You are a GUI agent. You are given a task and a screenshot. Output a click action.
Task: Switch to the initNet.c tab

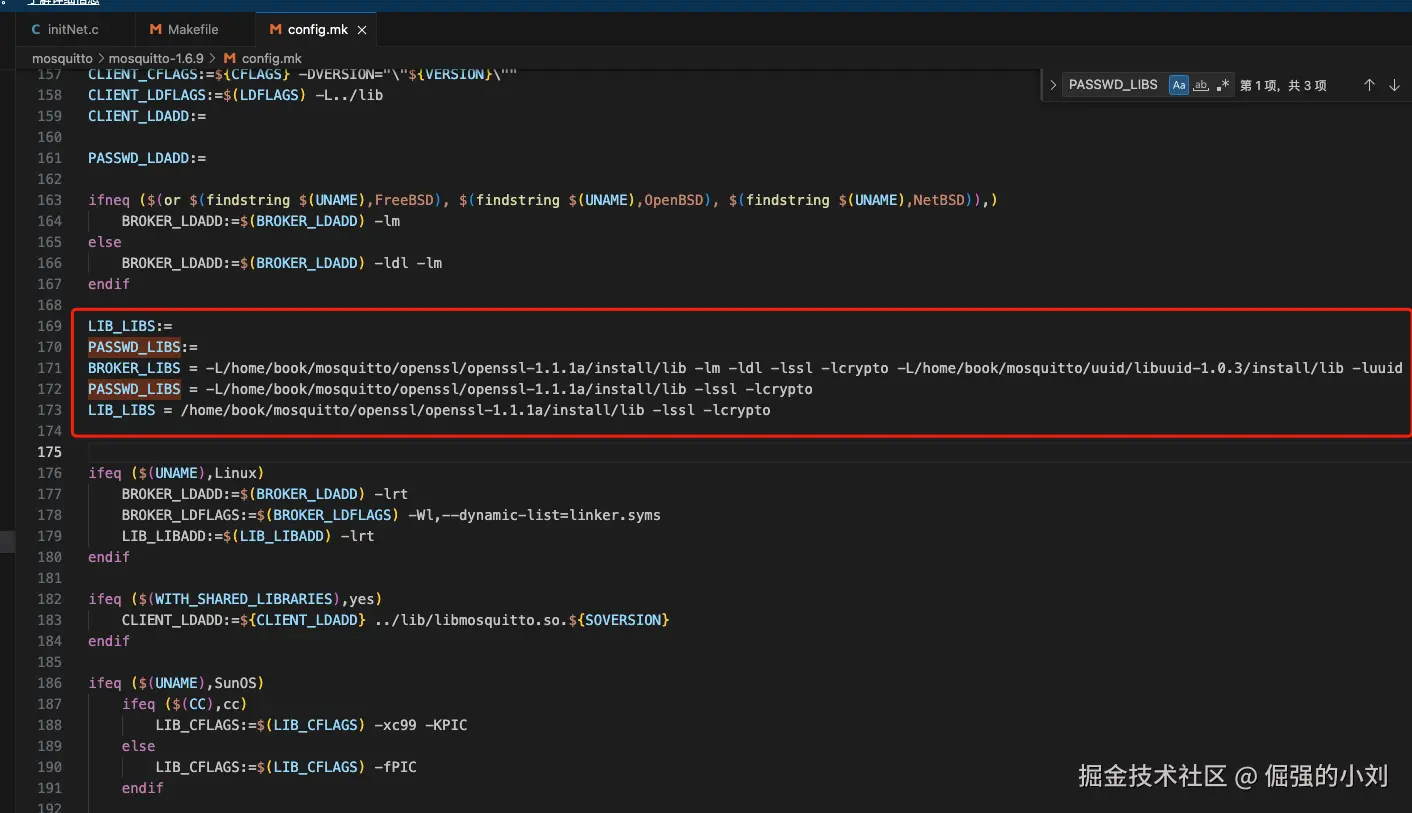pos(65,30)
